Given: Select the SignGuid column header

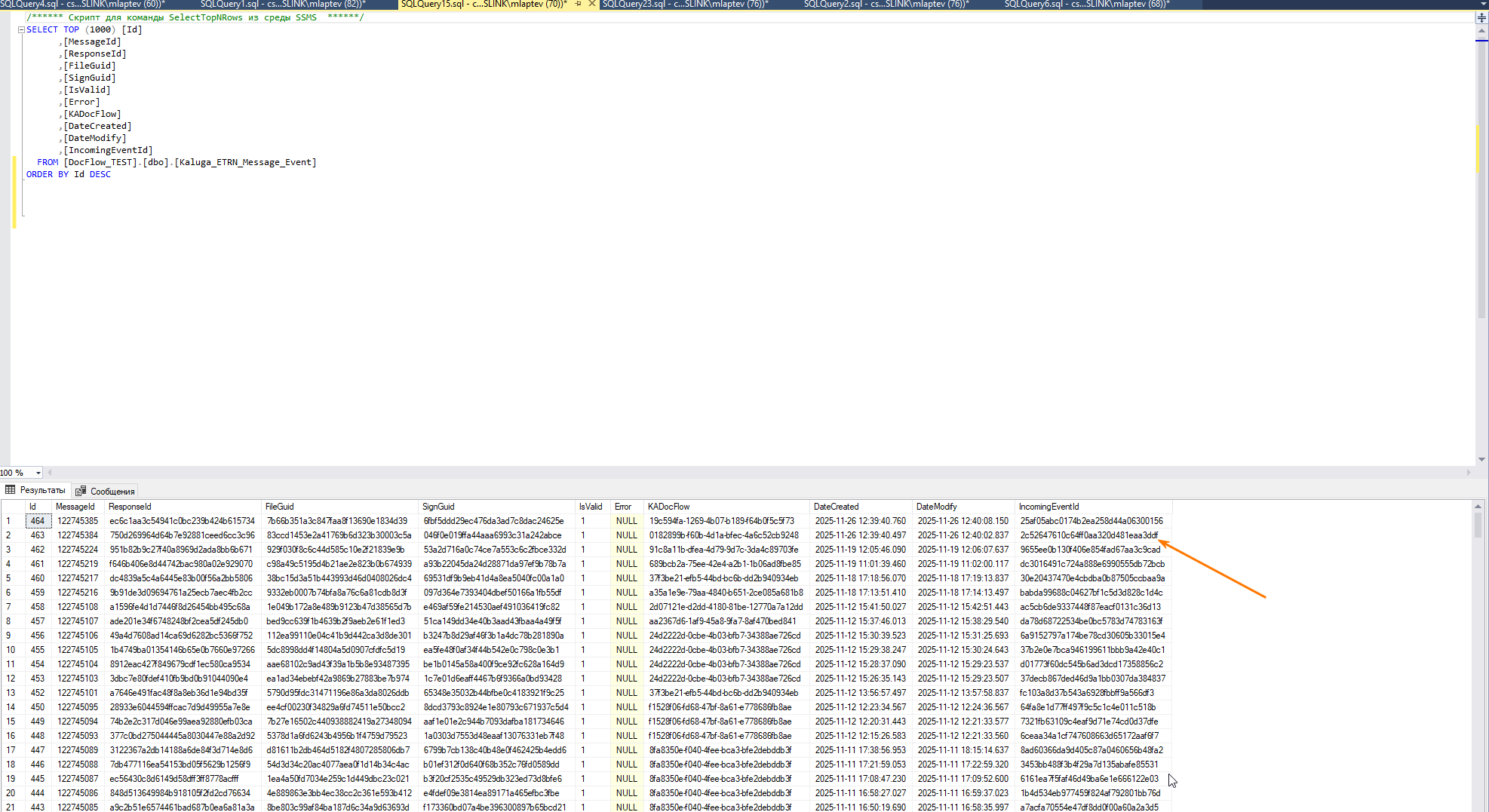Looking at the screenshot, I should 496,507.
